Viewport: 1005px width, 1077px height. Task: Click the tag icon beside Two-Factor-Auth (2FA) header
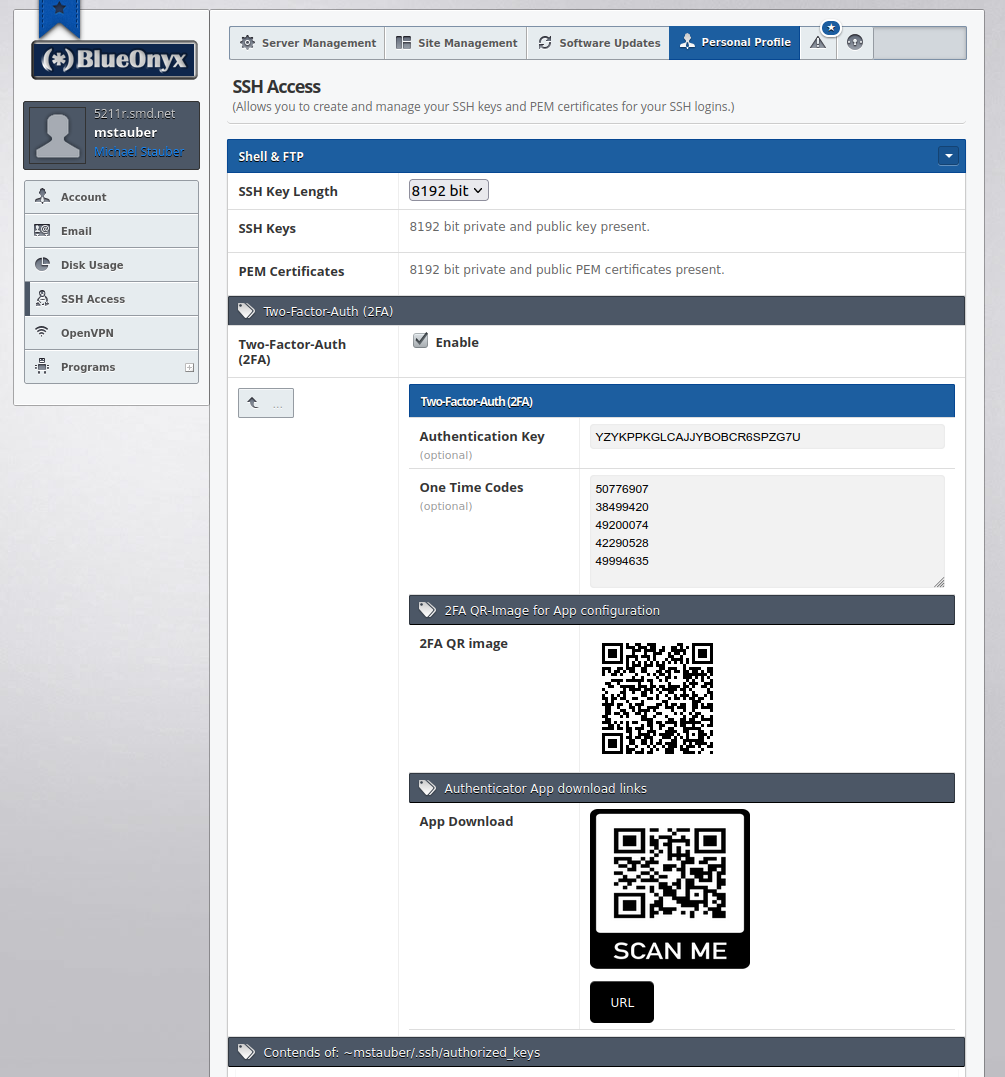246,311
